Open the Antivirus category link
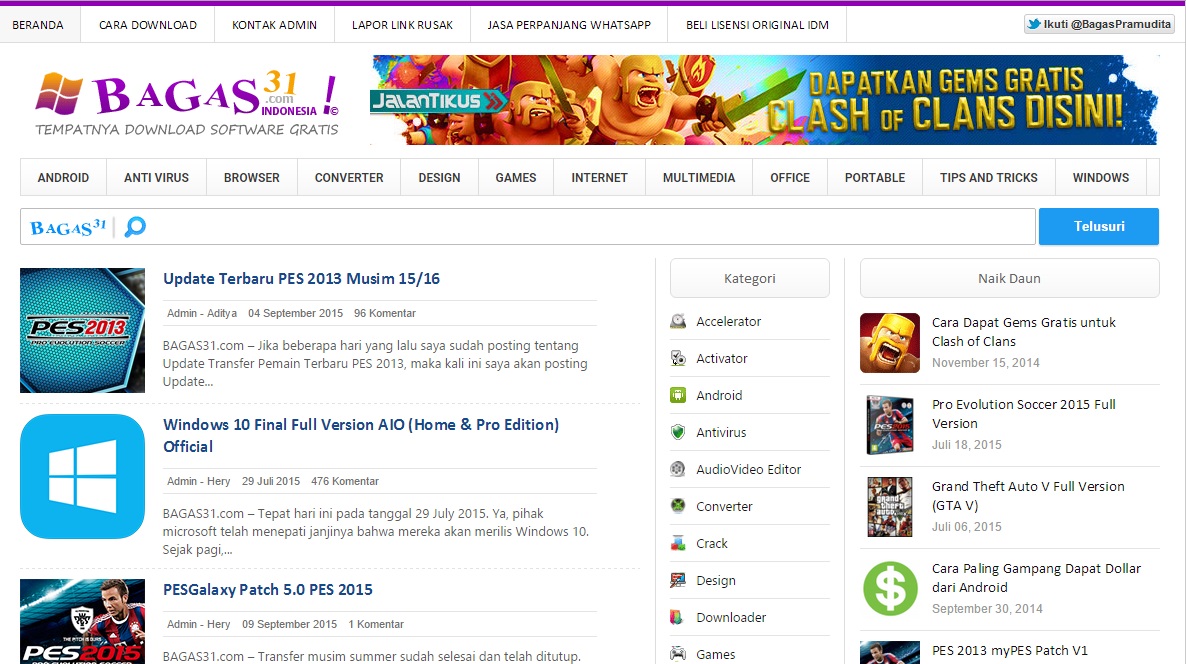Screen dimensions: 1186x664 pyautogui.click(x=721, y=433)
